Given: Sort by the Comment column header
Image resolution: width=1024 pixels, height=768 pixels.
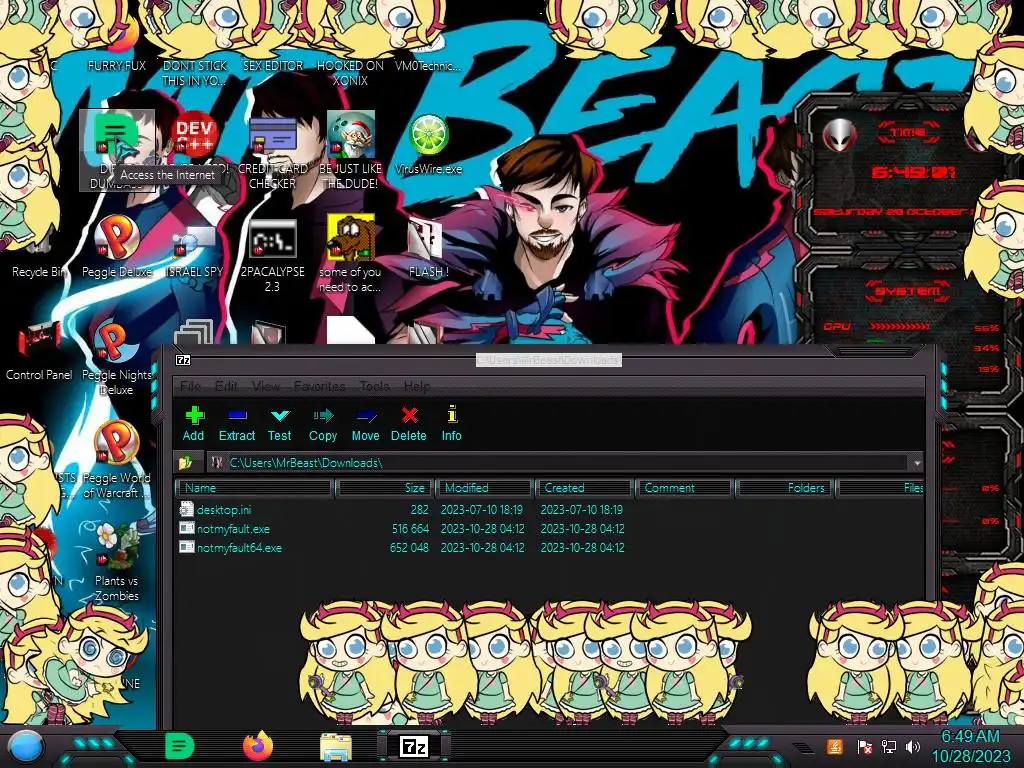Looking at the screenshot, I should (x=684, y=488).
